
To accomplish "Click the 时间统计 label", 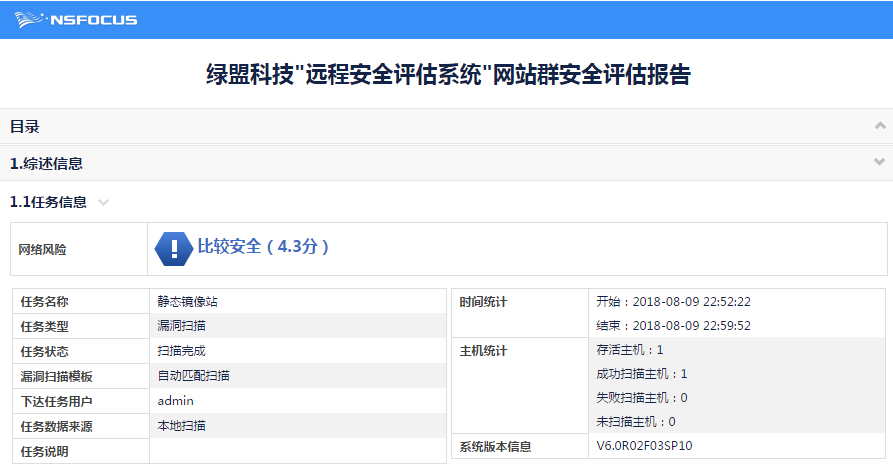I will tap(483, 302).
